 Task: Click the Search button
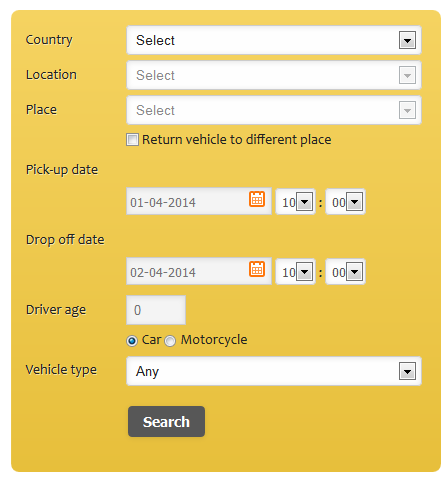tap(166, 421)
